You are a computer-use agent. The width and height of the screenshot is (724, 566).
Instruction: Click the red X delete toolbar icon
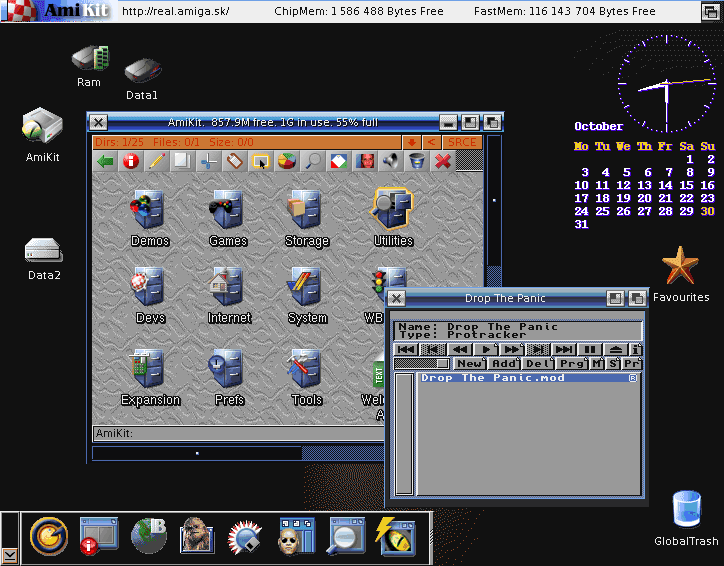click(443, 161)
